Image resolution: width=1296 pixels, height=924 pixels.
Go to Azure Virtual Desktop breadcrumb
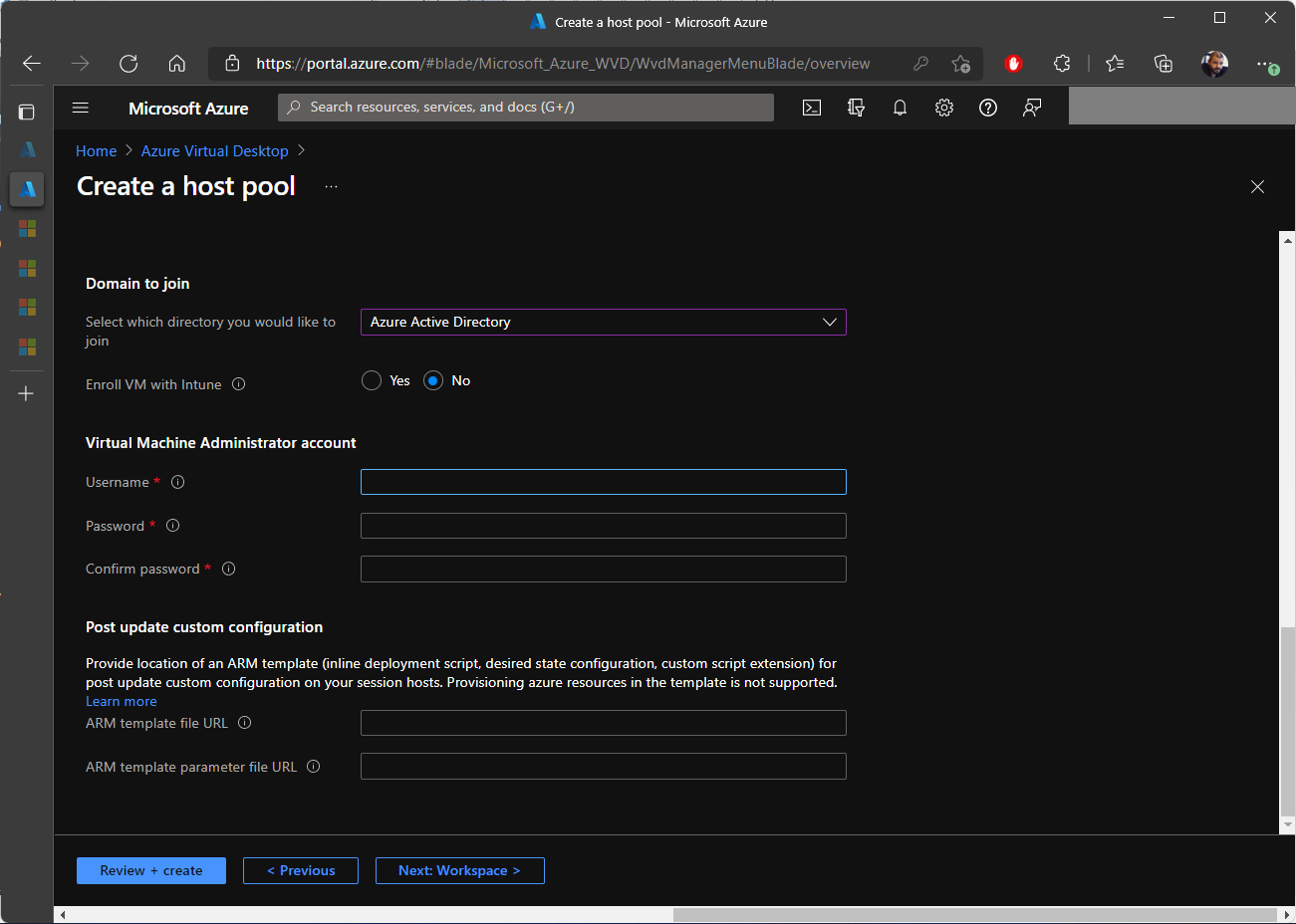click(215, 151)
